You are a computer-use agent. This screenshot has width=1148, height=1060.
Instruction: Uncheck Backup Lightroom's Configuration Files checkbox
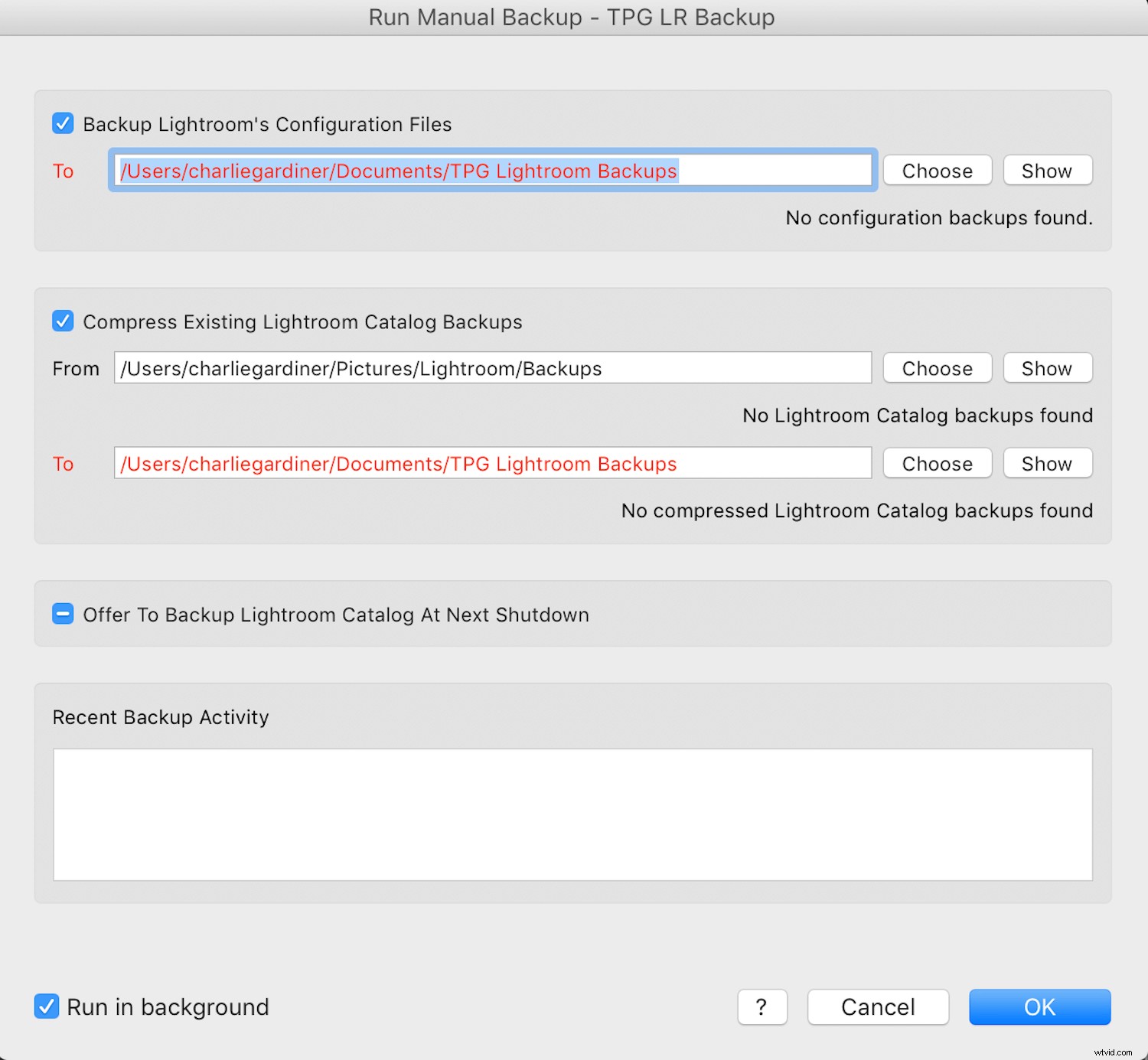[x=63, y=124]
